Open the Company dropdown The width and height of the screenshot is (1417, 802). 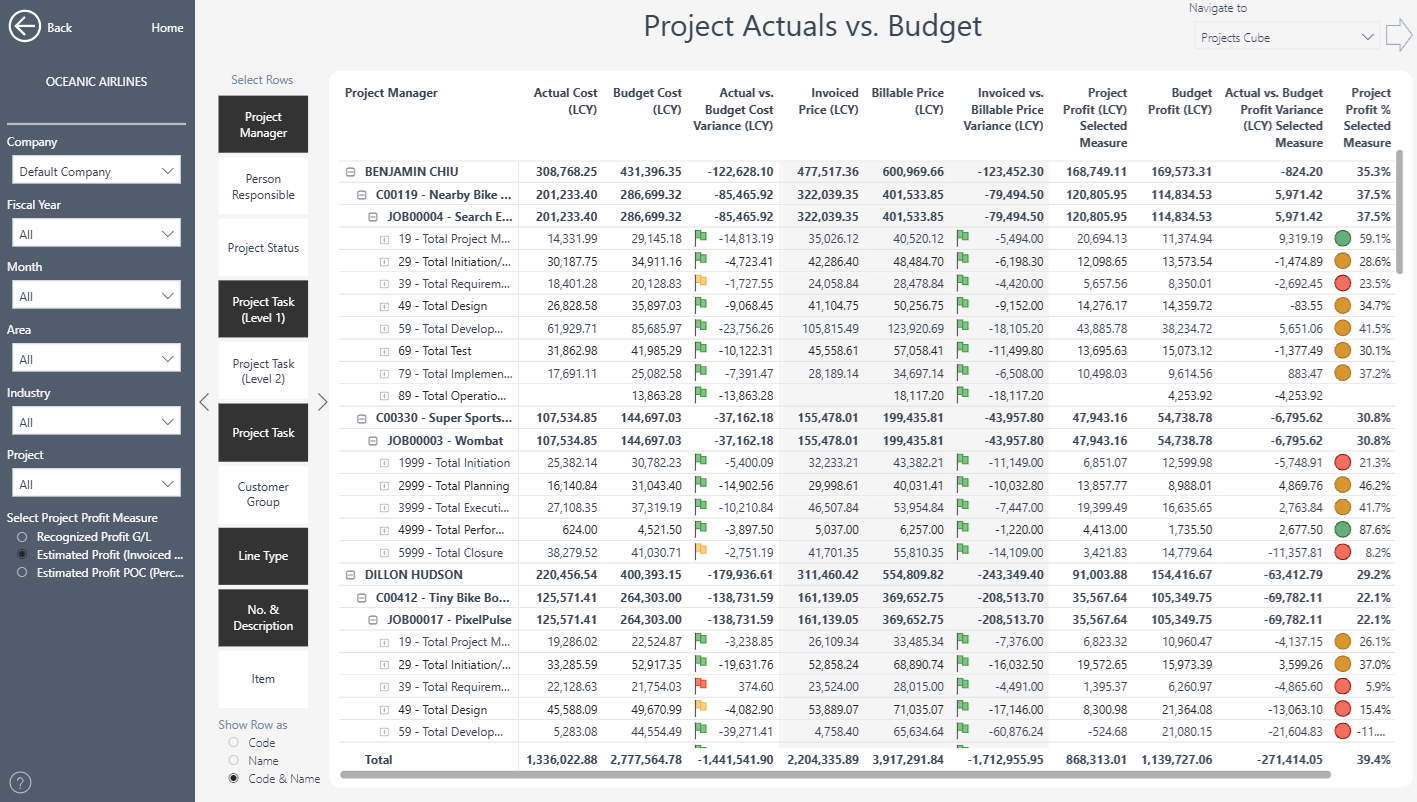click(x=95, y=171)
